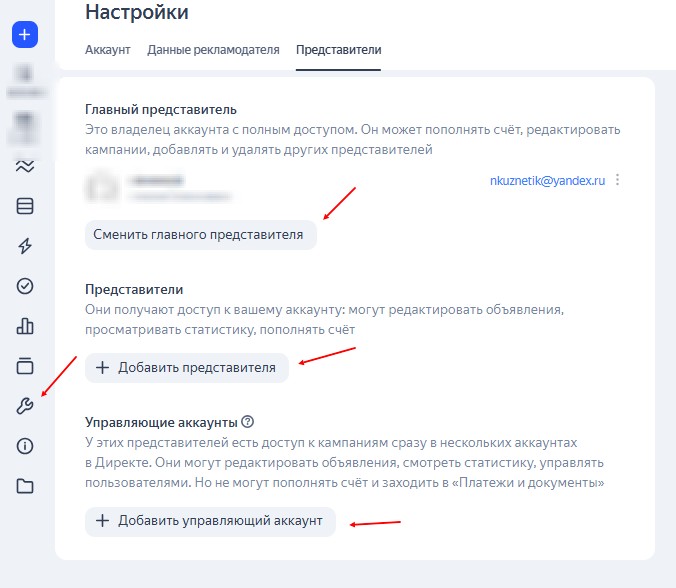Open the library stack icon in sidebar
Image resolution: width=676 pixels, height=588 pixels.
pos(25,366)
